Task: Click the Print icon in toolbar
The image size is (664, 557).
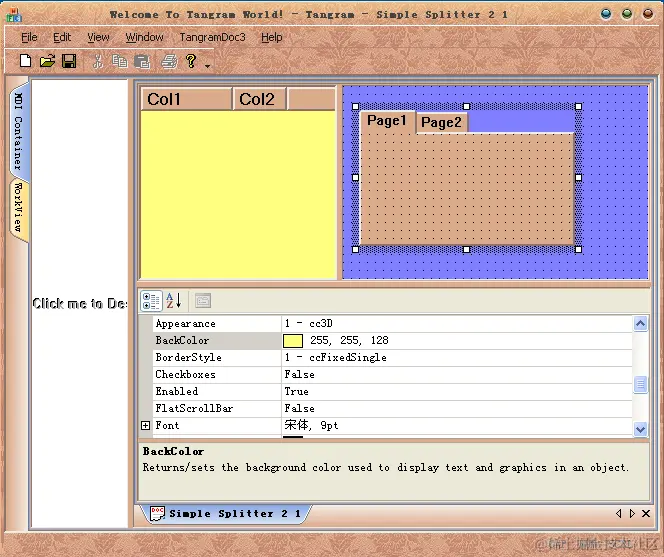Action: pyautogui.click(x=169, y=62)
